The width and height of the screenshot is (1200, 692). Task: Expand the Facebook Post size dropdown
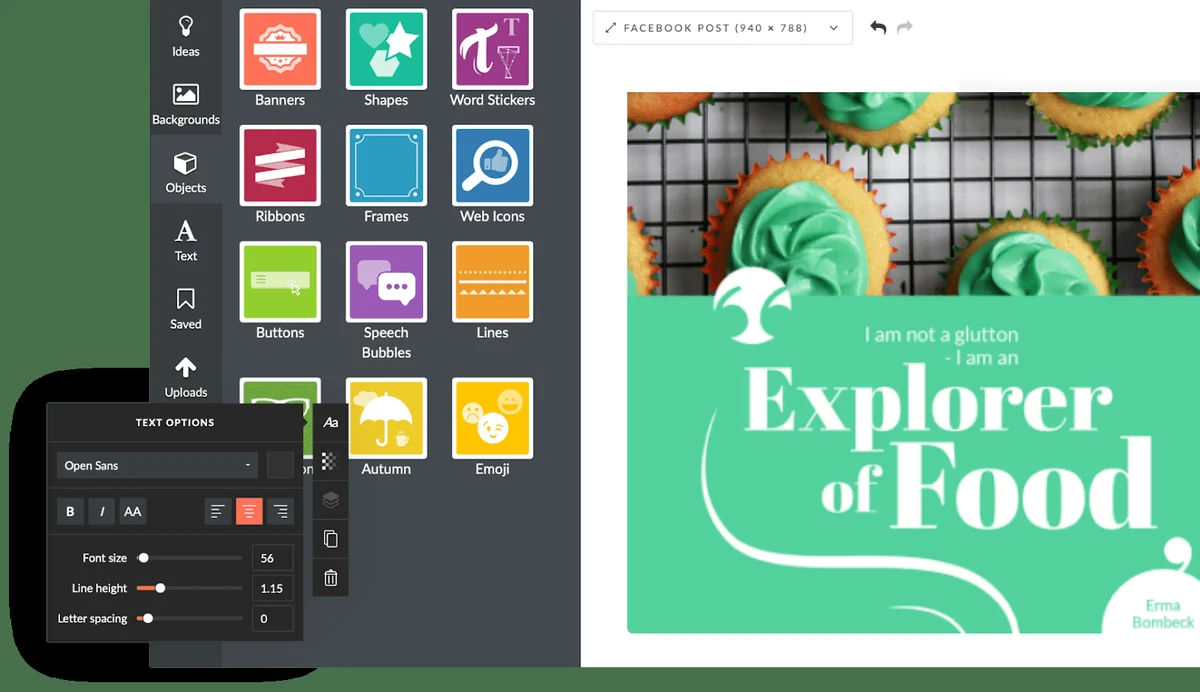[722, 28]
